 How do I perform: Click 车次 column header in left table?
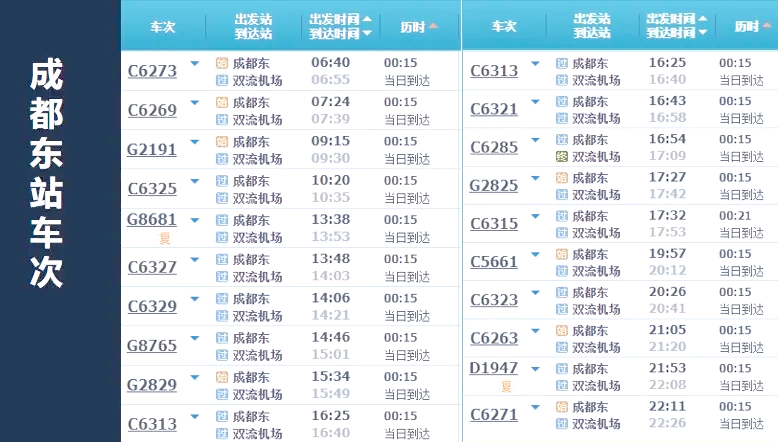163,26
